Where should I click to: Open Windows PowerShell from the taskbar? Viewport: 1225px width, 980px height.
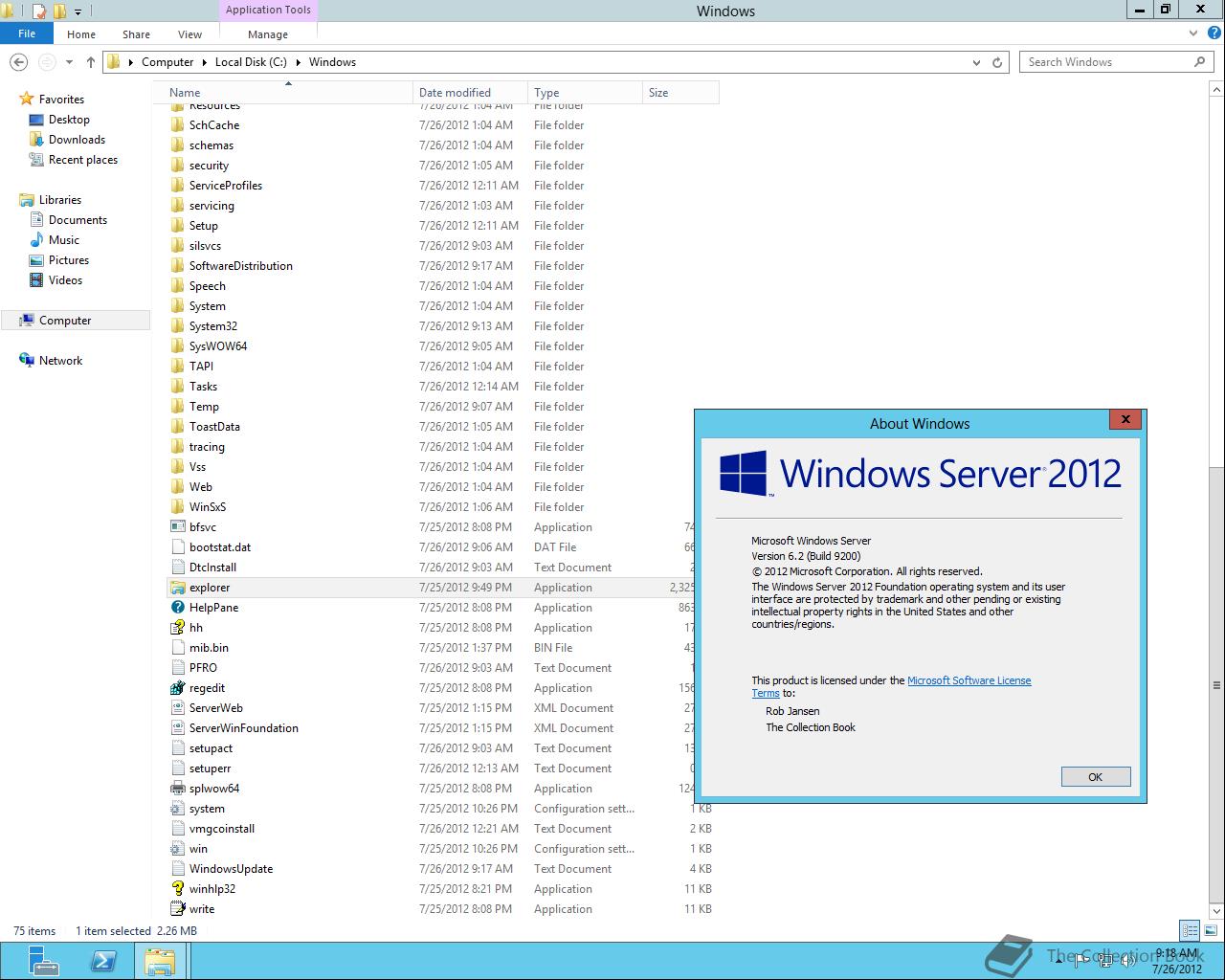103,961
